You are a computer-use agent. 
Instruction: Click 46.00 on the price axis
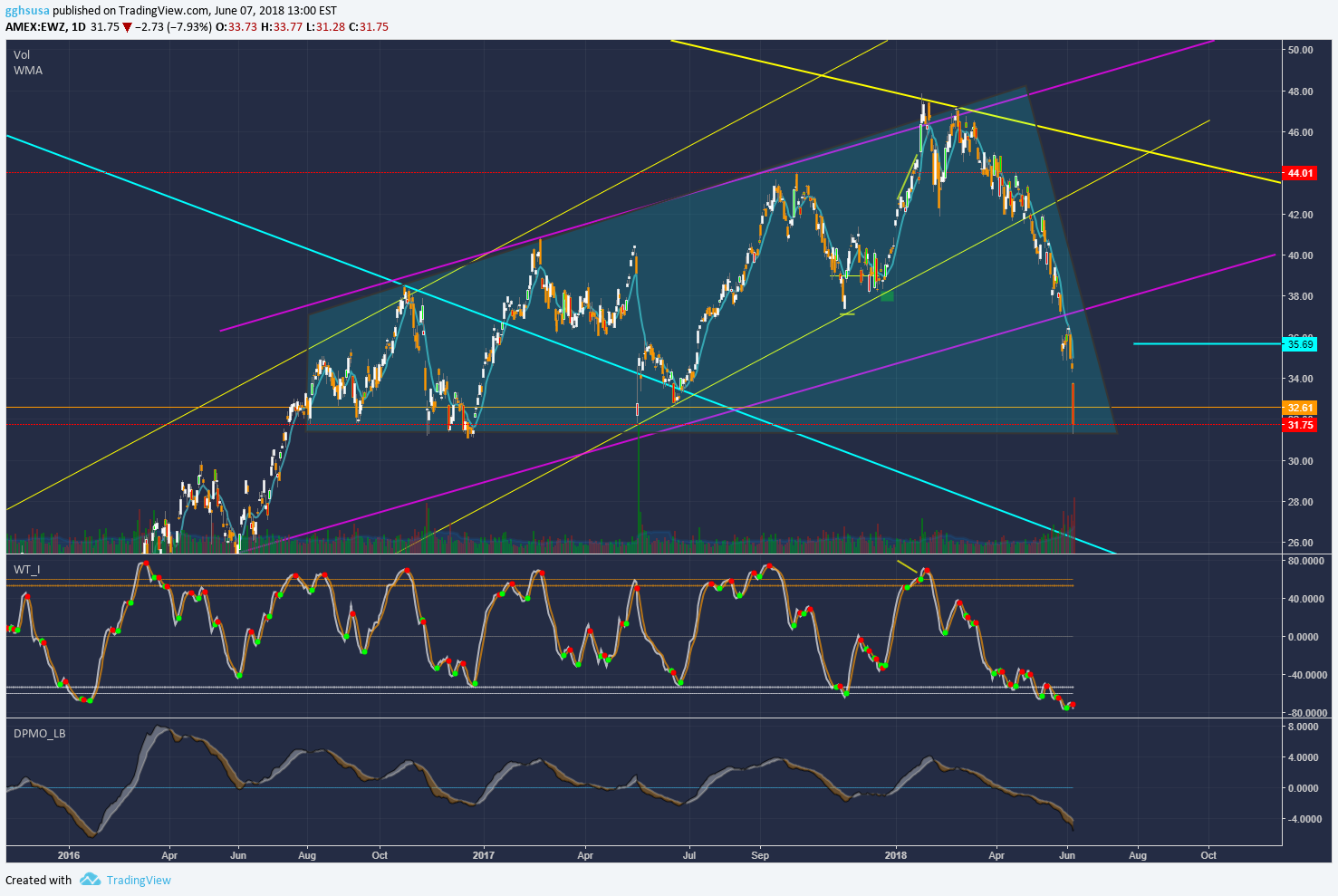click(1300, 132)
